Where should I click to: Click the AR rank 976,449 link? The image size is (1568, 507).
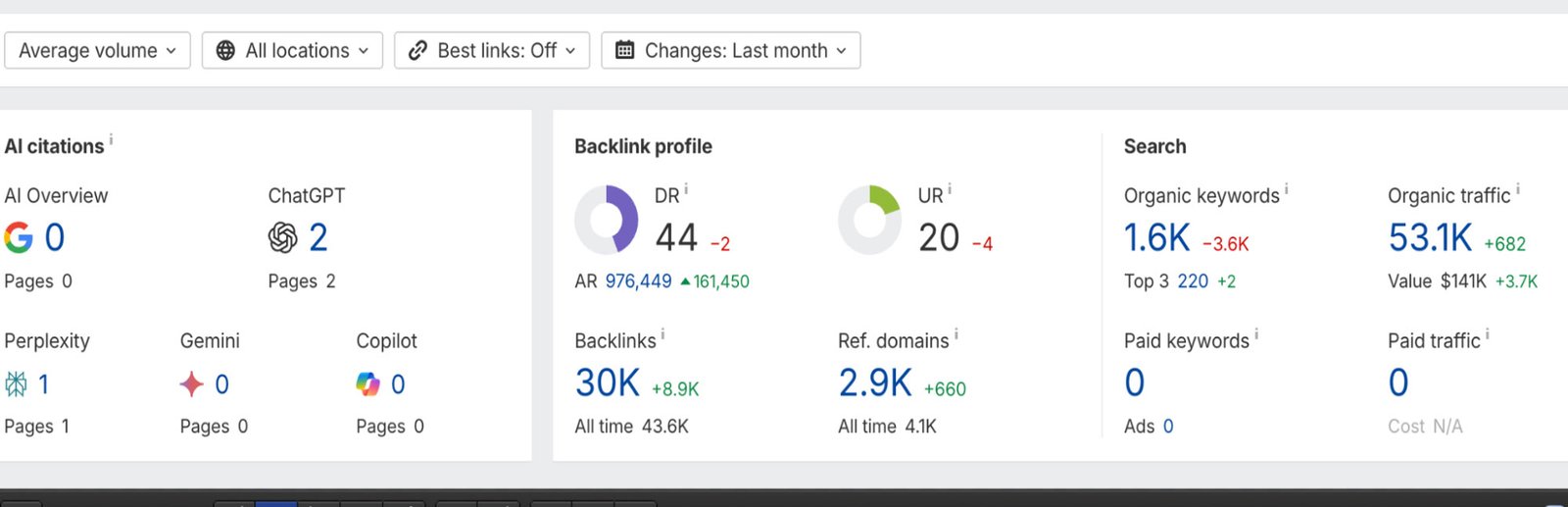[638, 281]
